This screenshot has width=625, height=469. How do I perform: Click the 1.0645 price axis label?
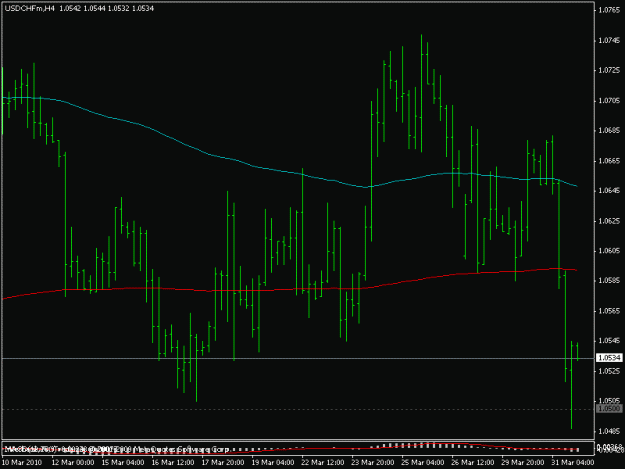coord(609,190)
